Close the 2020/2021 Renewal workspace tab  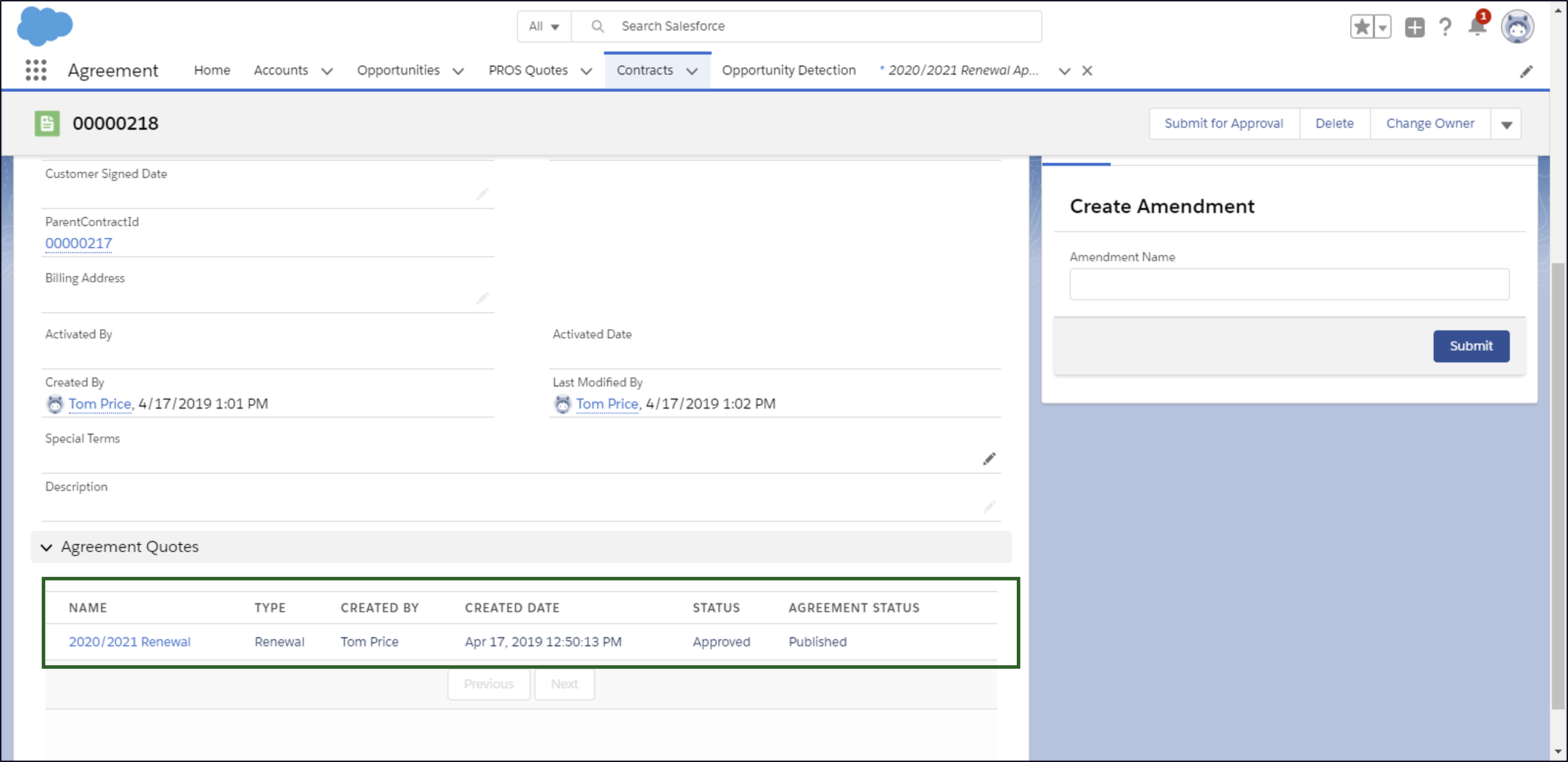tap(1087, 71)
